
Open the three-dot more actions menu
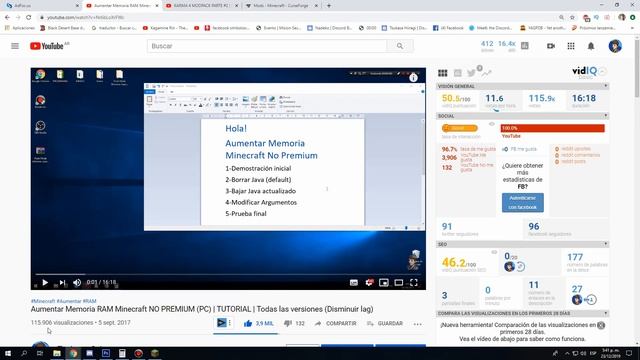(x=417, y=324)
